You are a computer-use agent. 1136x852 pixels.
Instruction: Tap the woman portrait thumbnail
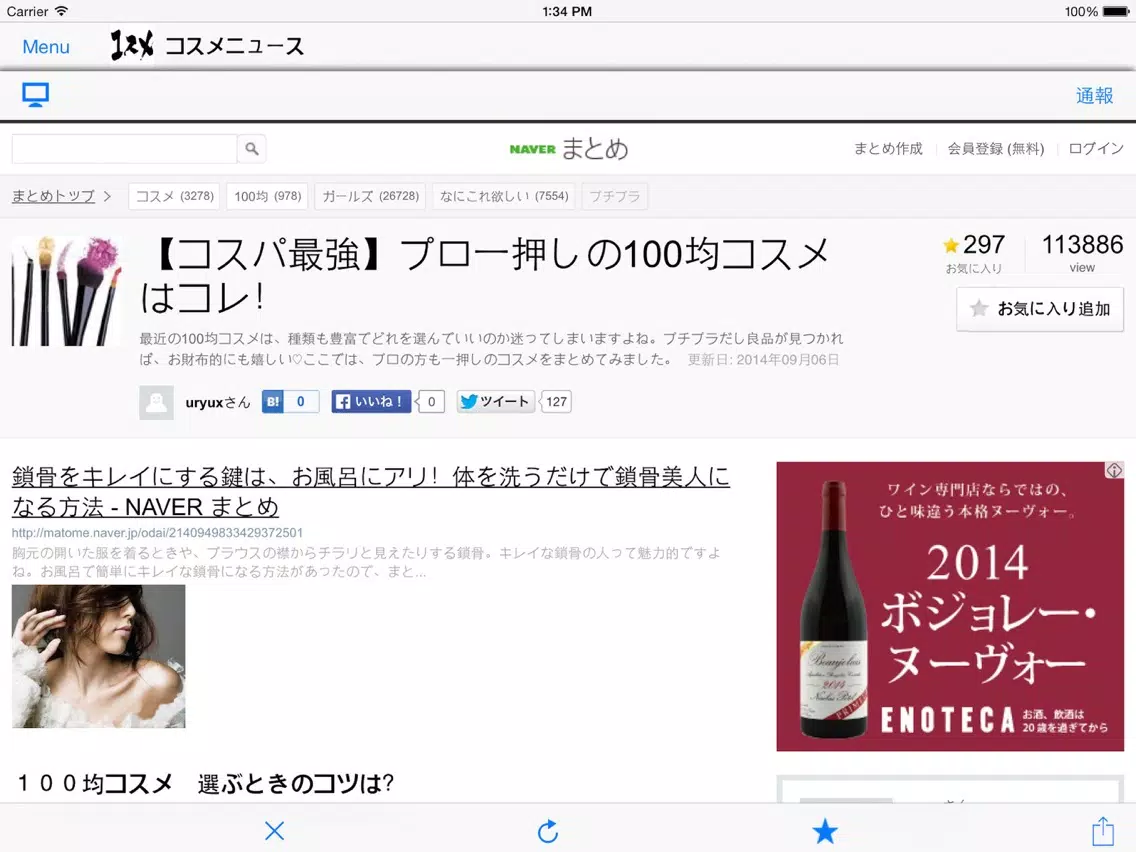pyautogui.click(x=99, y=656)
